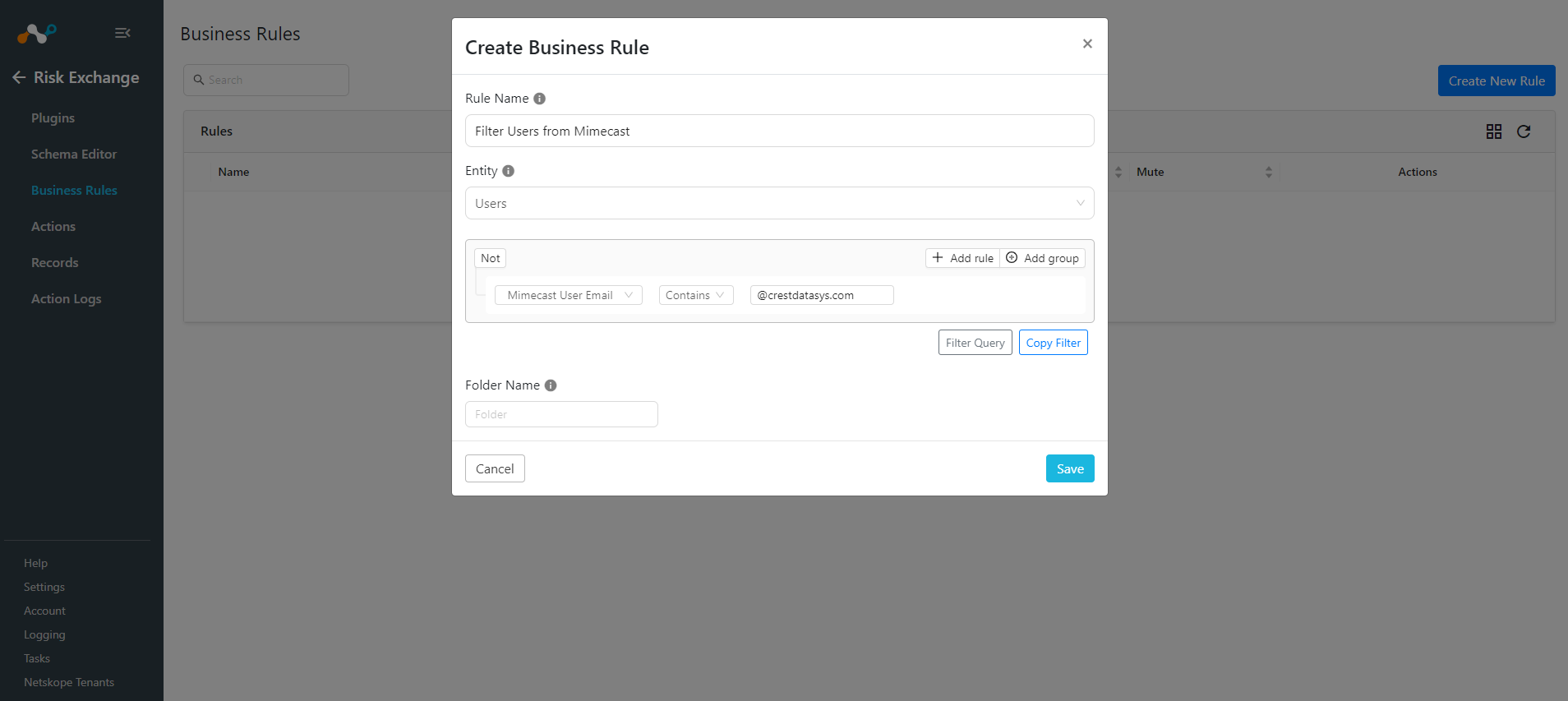Open Records in the sidebar
The height and width of the screenshot is (701, 1568).
click(55, 263)
